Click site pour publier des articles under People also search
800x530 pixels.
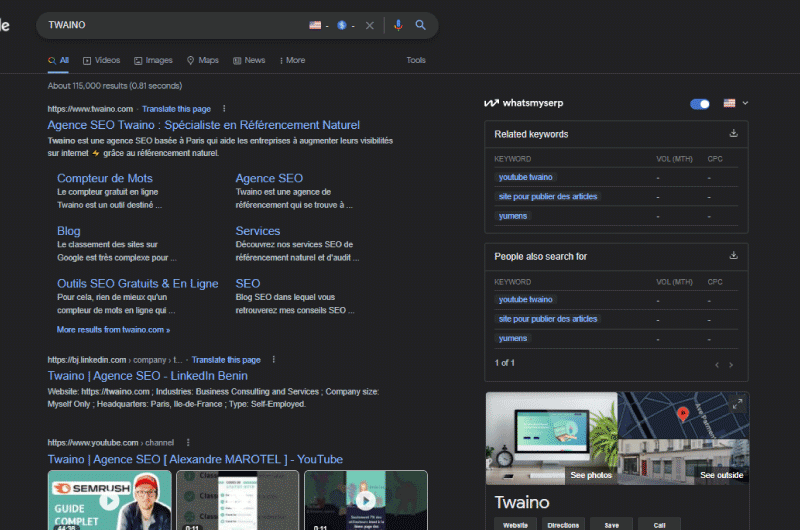point(548,319)
